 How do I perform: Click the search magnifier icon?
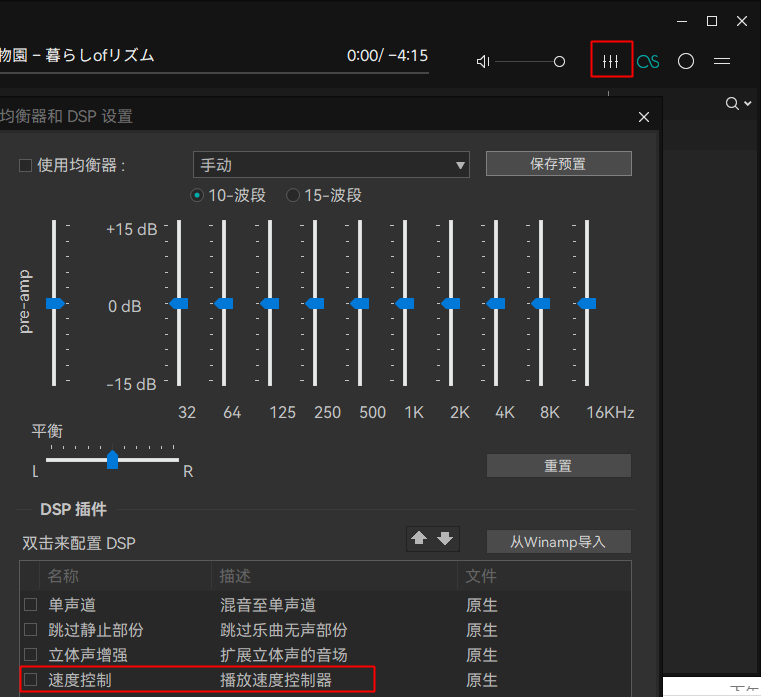pyautogui.click(x=733, y=103)
